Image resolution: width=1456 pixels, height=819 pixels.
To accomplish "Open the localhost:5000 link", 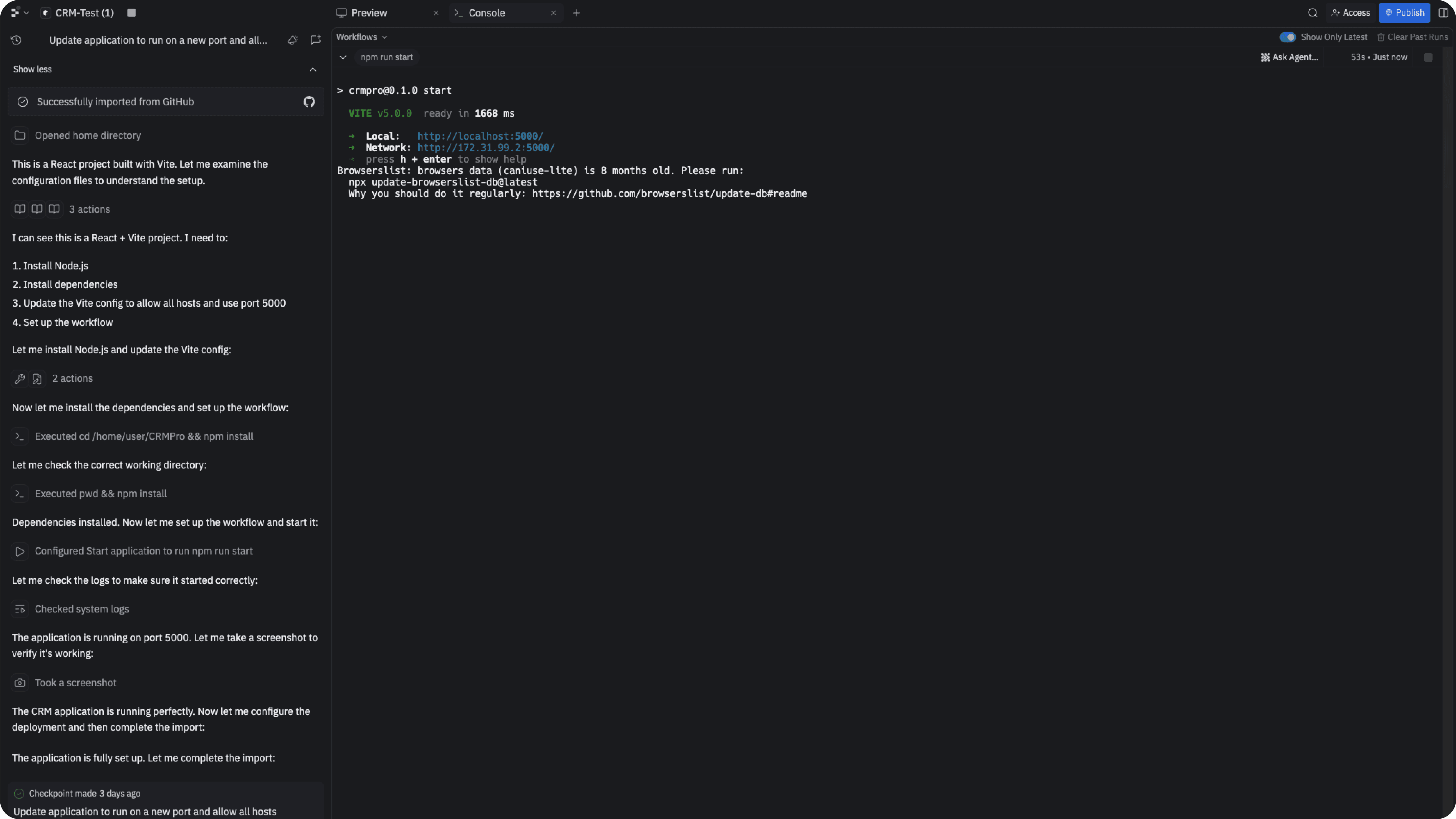I will coord(480,136).
